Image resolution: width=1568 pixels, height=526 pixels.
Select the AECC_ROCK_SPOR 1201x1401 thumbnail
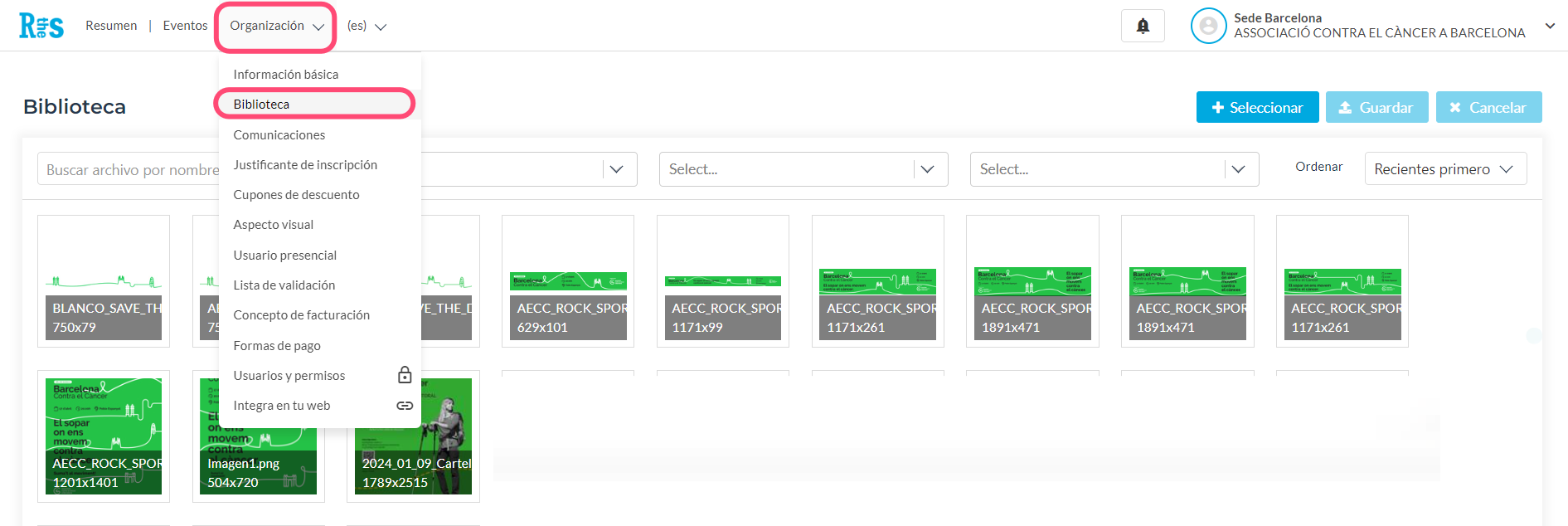pyautogui.click(x=104, y=436)
